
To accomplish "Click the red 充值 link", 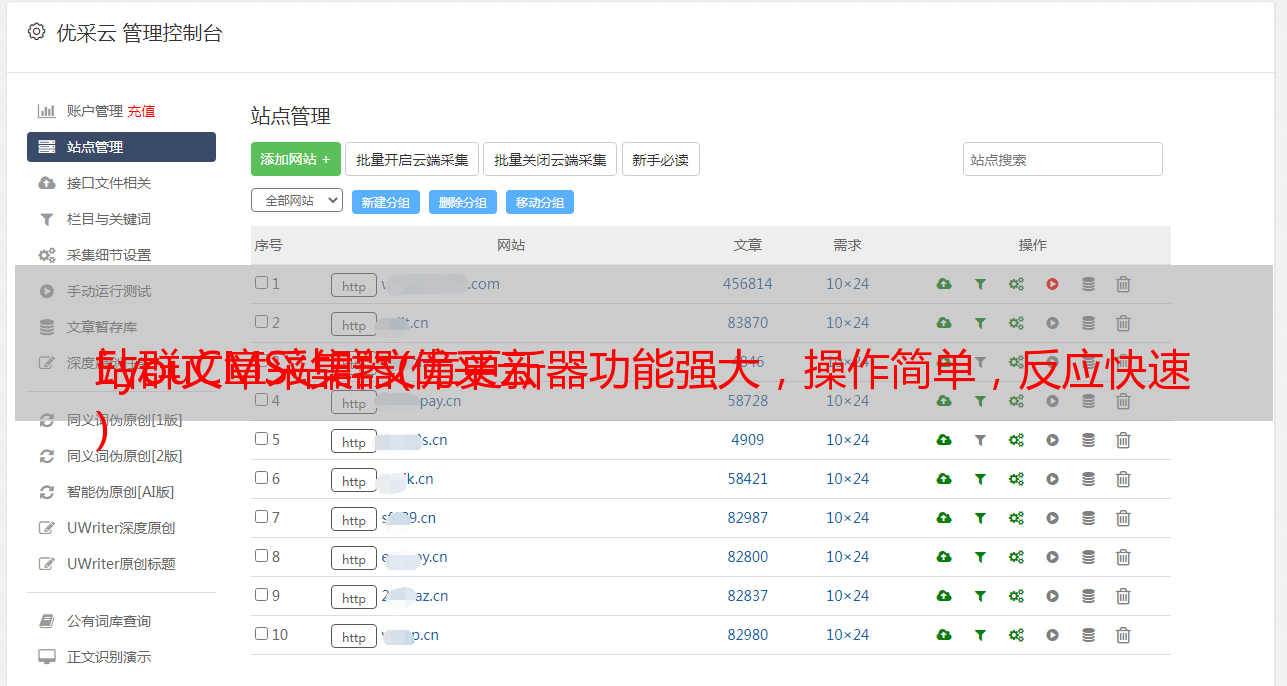I will (x=141, y=111).
